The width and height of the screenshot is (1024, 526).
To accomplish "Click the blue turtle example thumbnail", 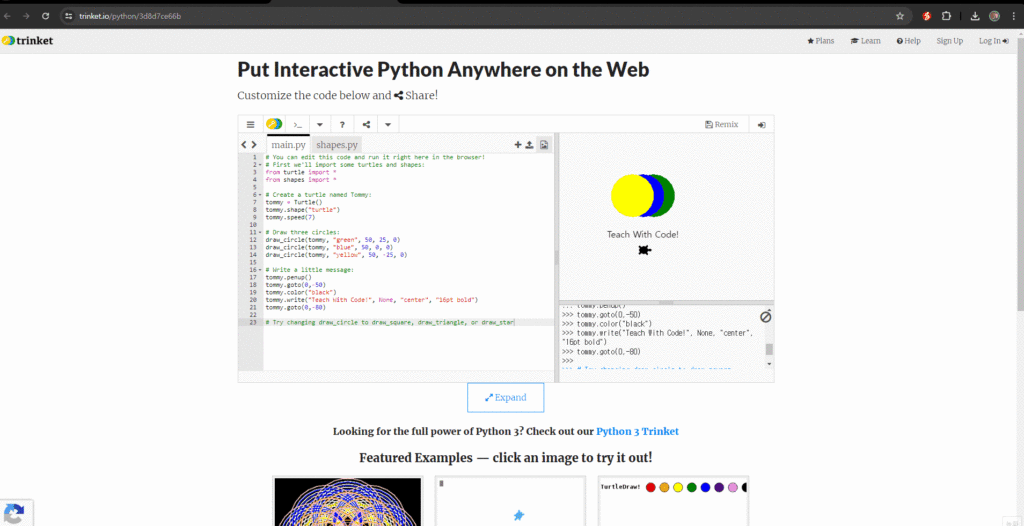I will 510,501.
